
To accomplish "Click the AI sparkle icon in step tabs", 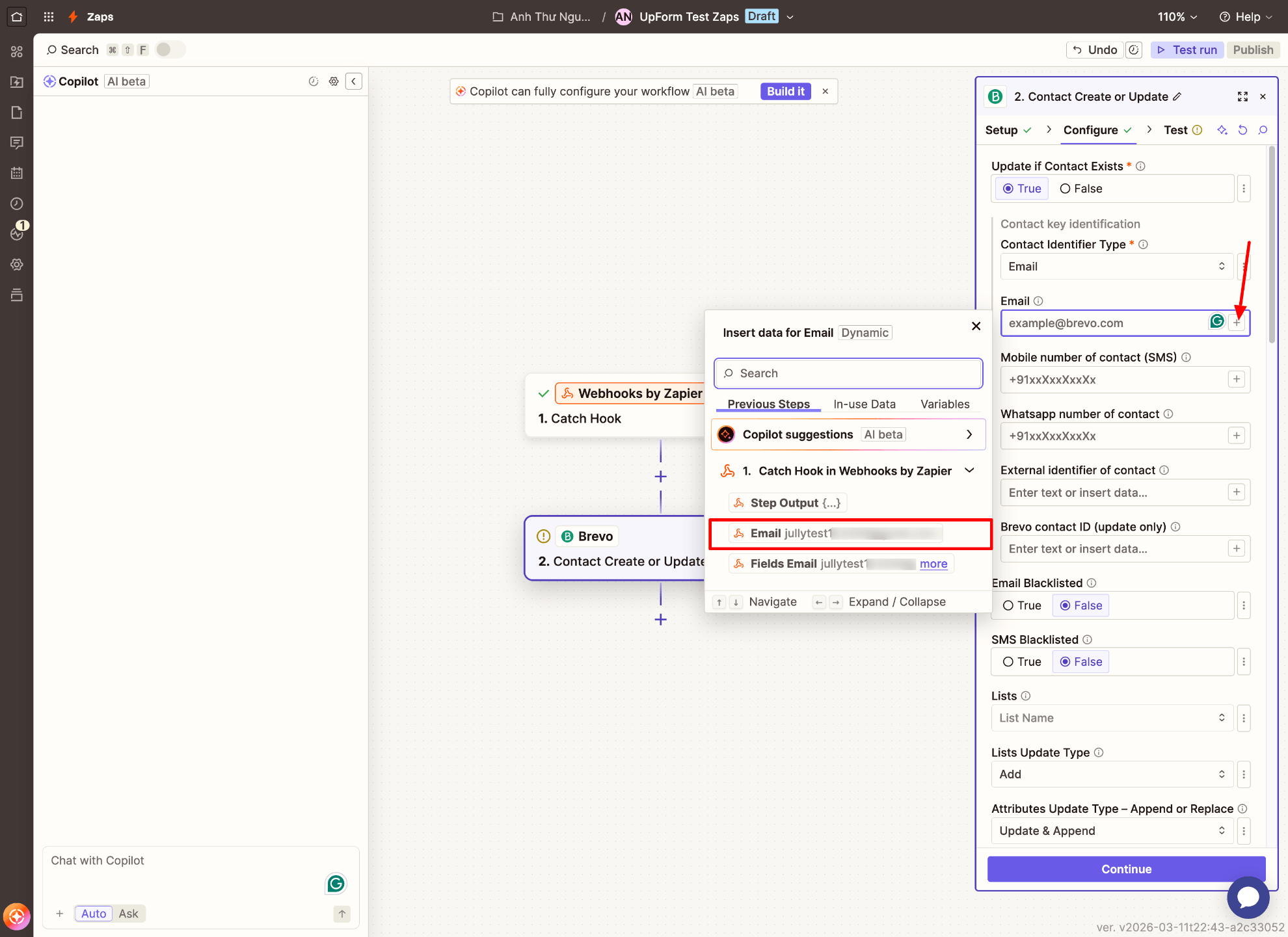I will (1222, 130).
